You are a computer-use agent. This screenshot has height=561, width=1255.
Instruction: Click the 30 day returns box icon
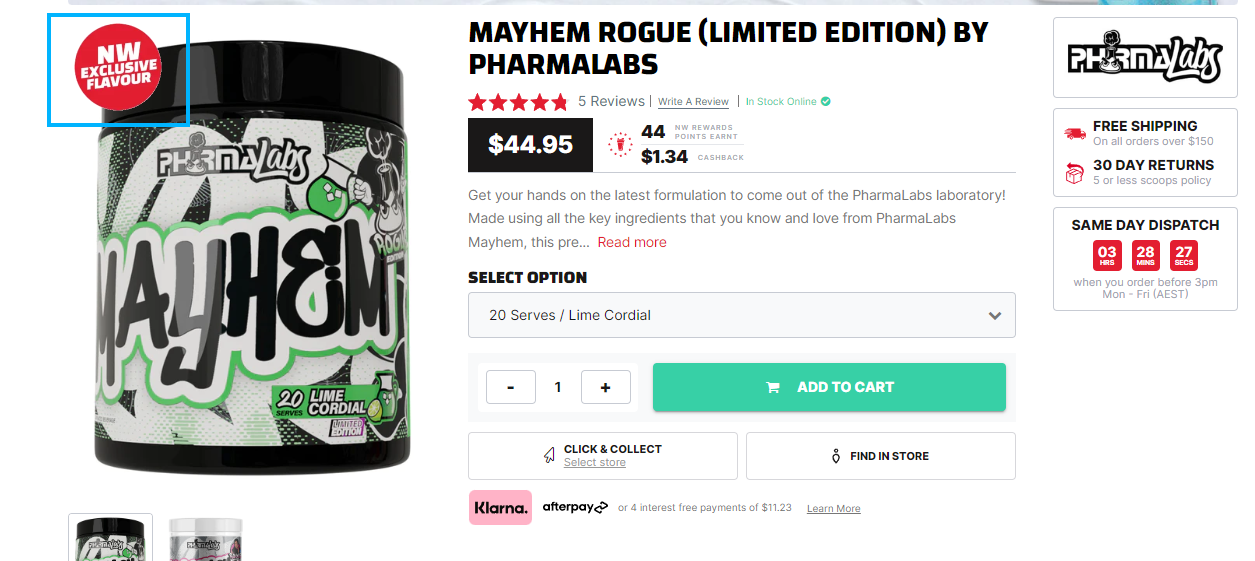pyautogui.click(x=1075, y=172)
